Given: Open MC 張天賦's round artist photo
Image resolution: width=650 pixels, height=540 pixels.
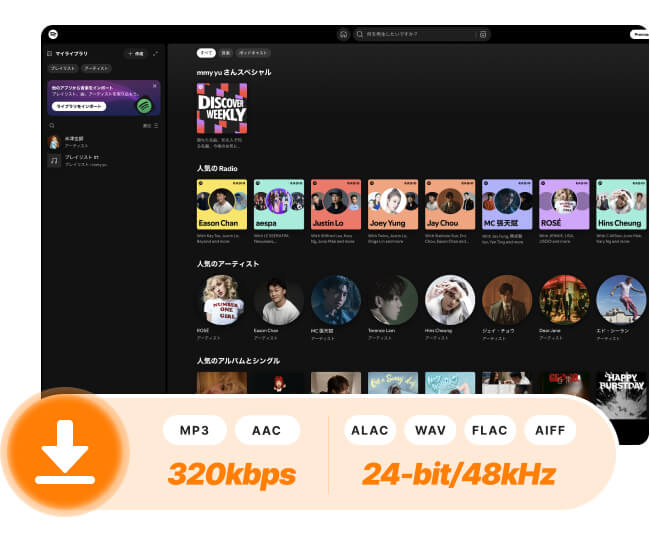Looking at the screenshot, I should click(x=336, y=300).
